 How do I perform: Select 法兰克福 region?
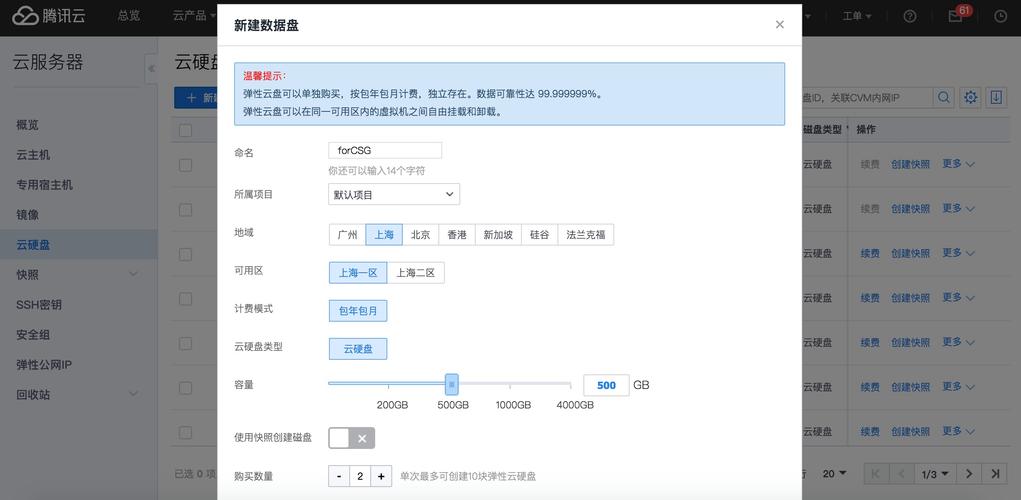(585, 235)
